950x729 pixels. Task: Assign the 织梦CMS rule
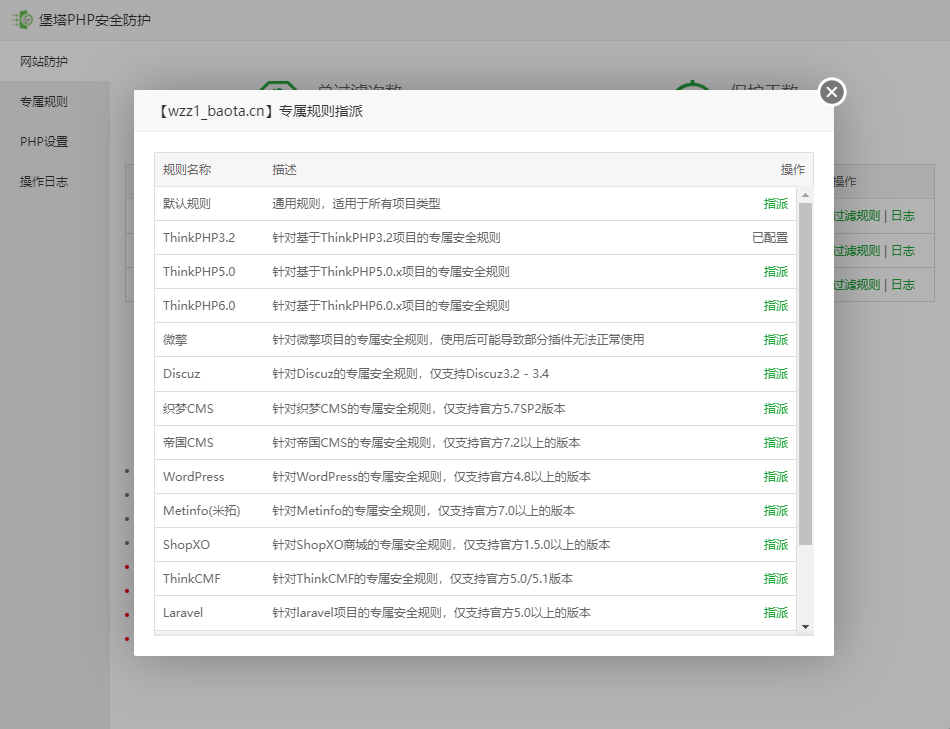point(776,408)
